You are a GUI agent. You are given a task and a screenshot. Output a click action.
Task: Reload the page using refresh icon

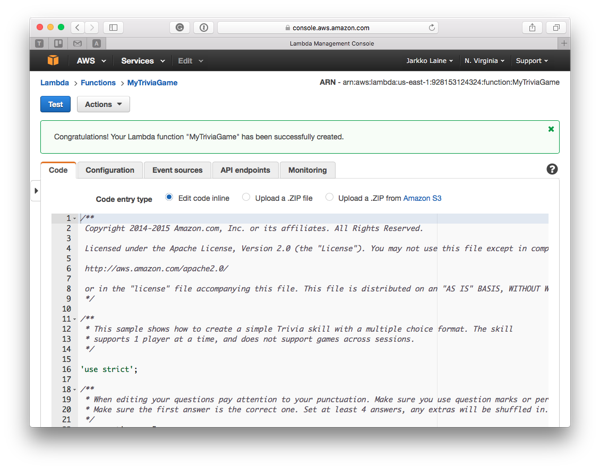pos(432,28)
